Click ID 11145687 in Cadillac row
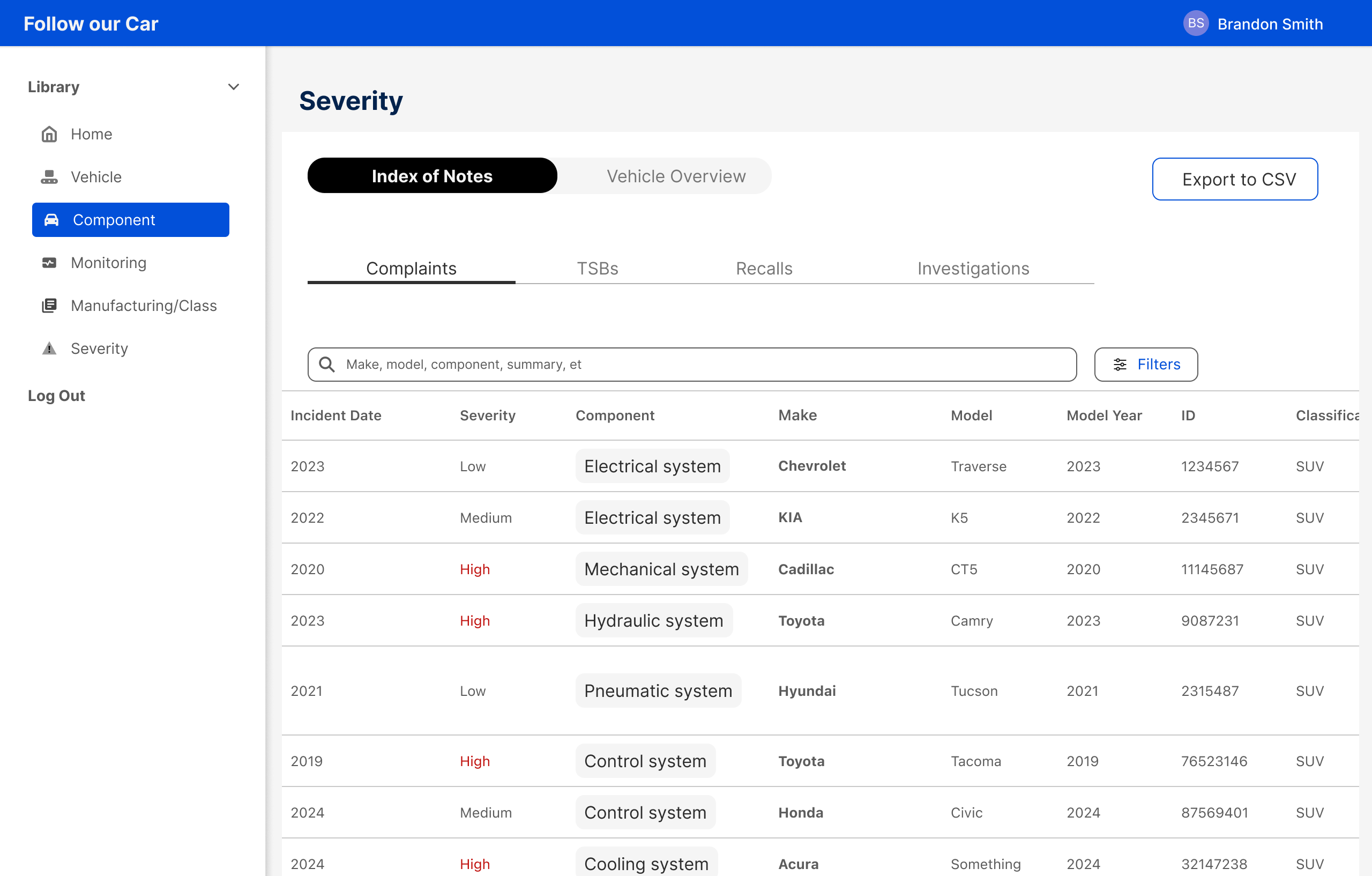1372x876 pixels. point(1212,569)
